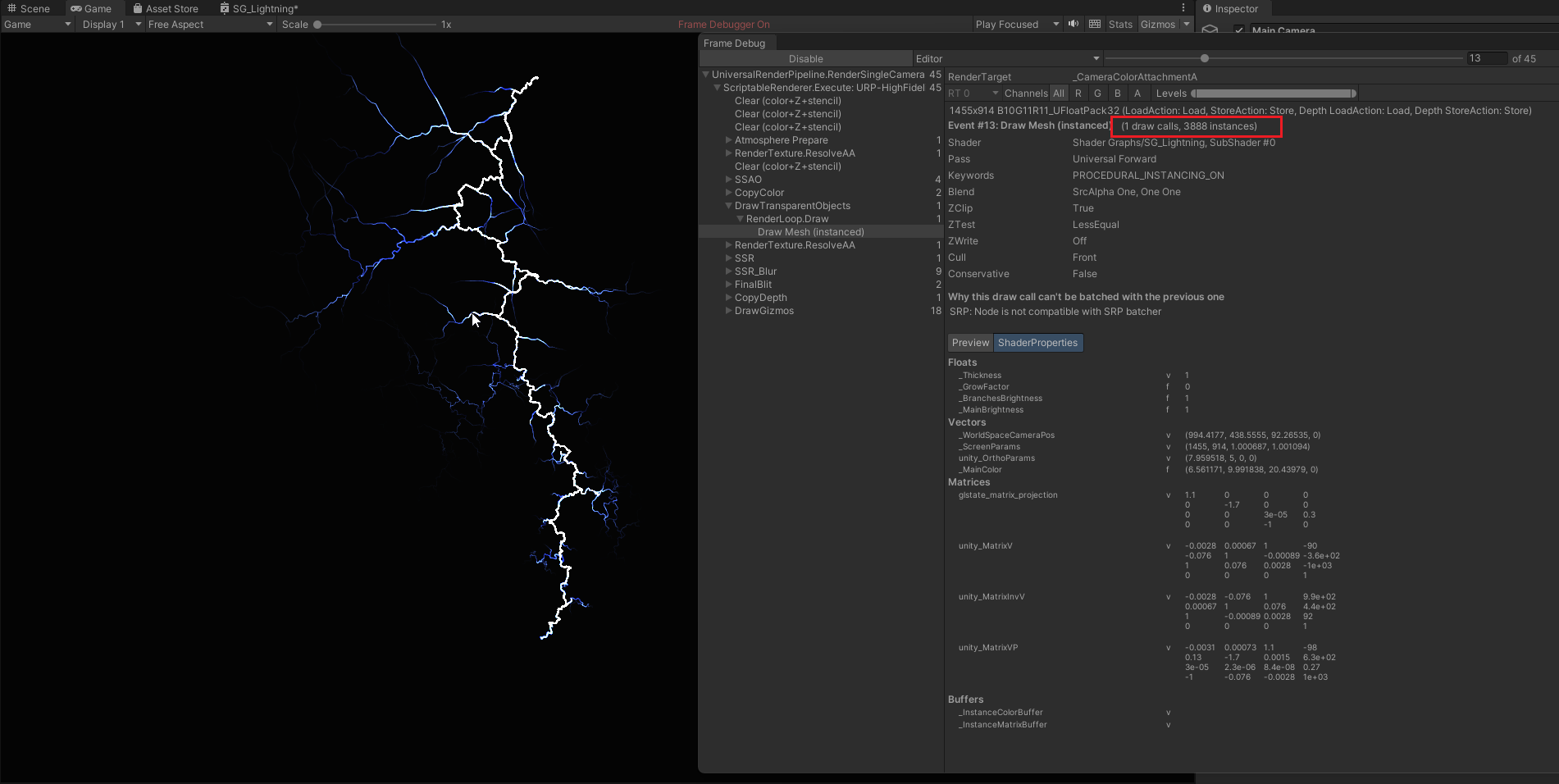Viewport: 1559px width, 784px height.
Task: Click the frame event slider handle
Action: click(x=1204, y=58)
